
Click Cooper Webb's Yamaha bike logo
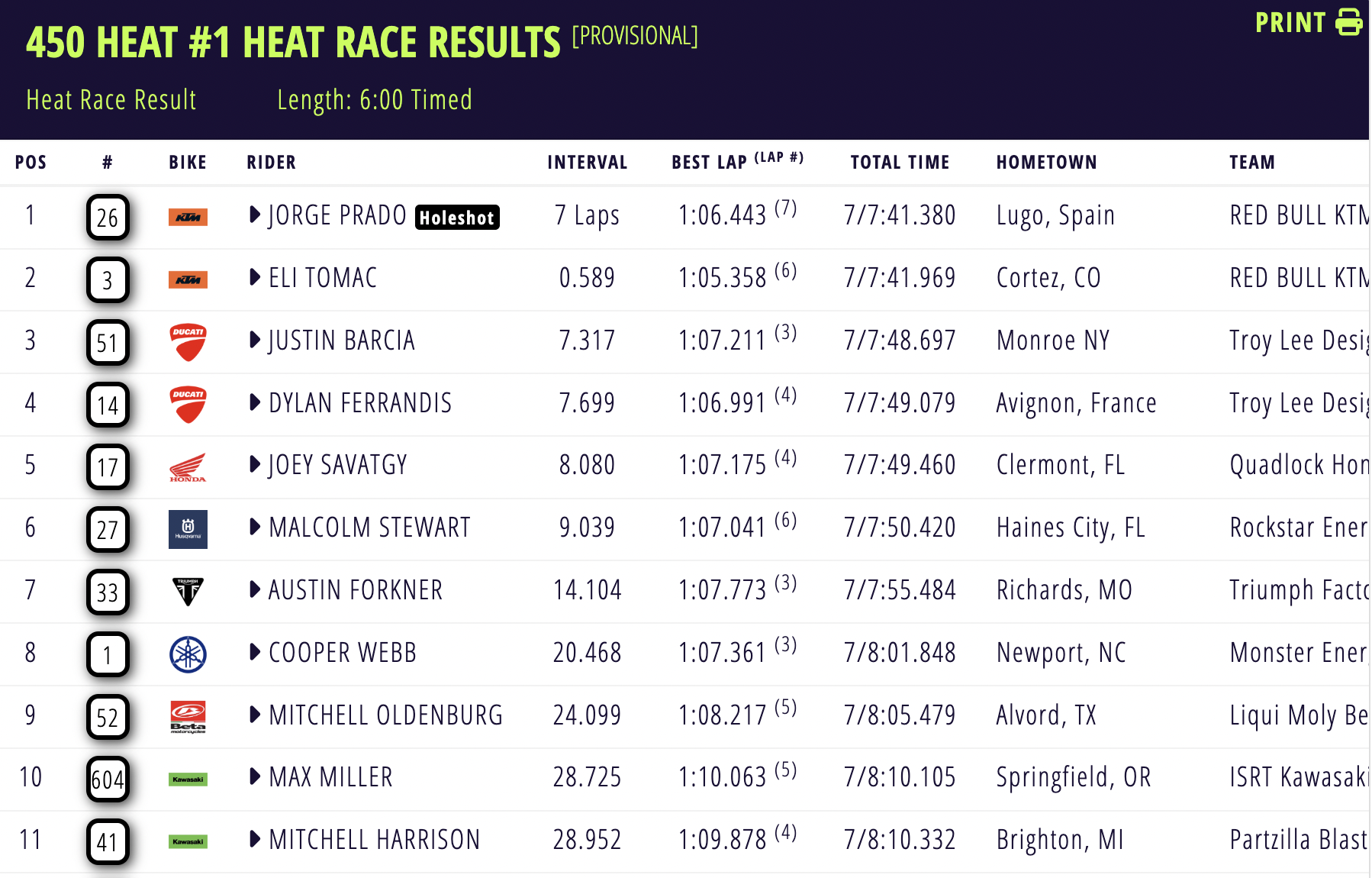click(188, 654)
